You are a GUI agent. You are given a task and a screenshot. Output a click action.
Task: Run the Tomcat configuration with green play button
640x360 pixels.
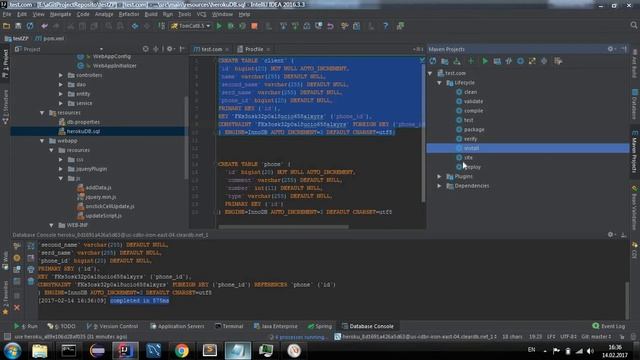(x=219, y=26)
